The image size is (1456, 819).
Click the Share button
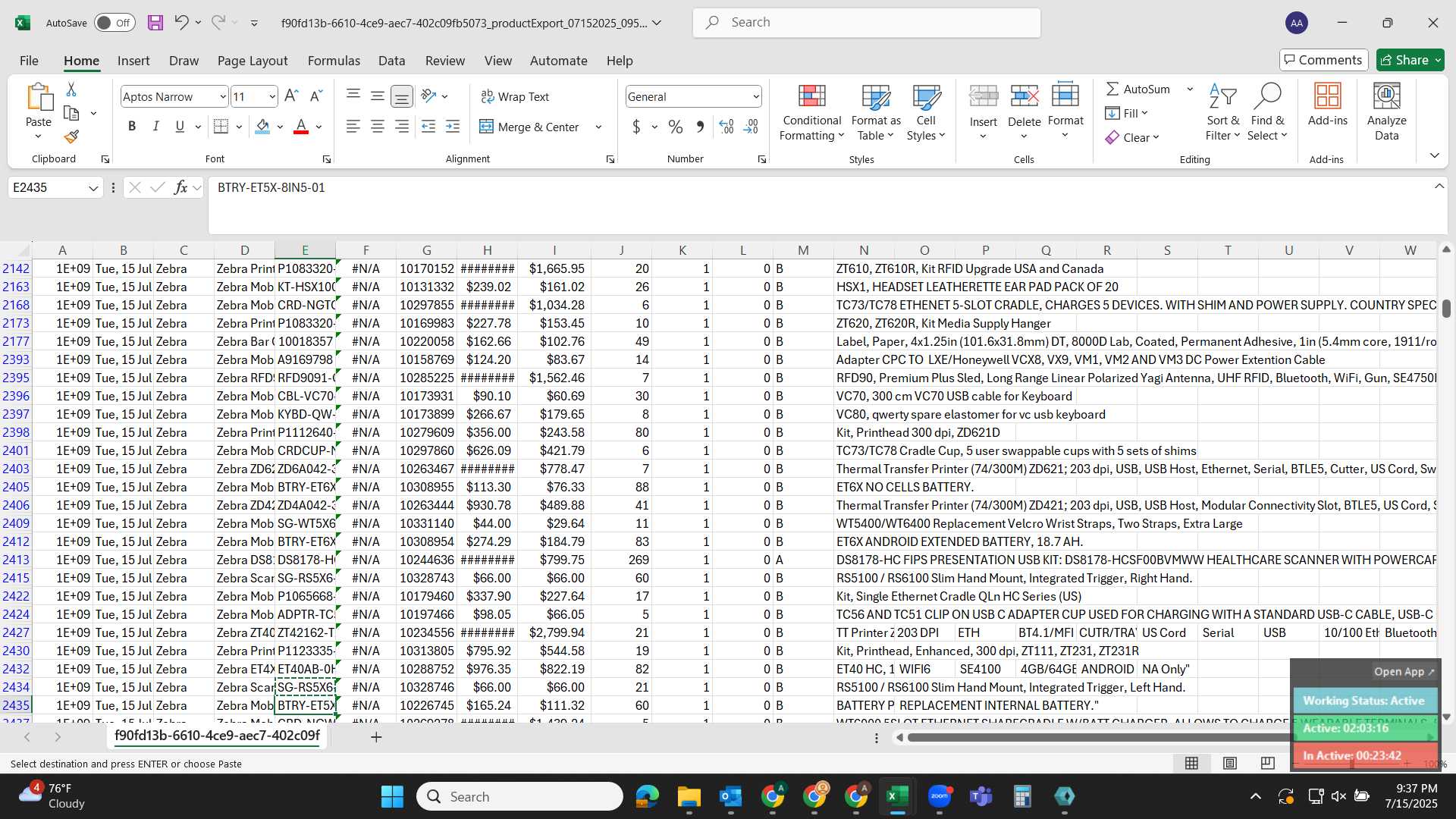pos(1410,60)
